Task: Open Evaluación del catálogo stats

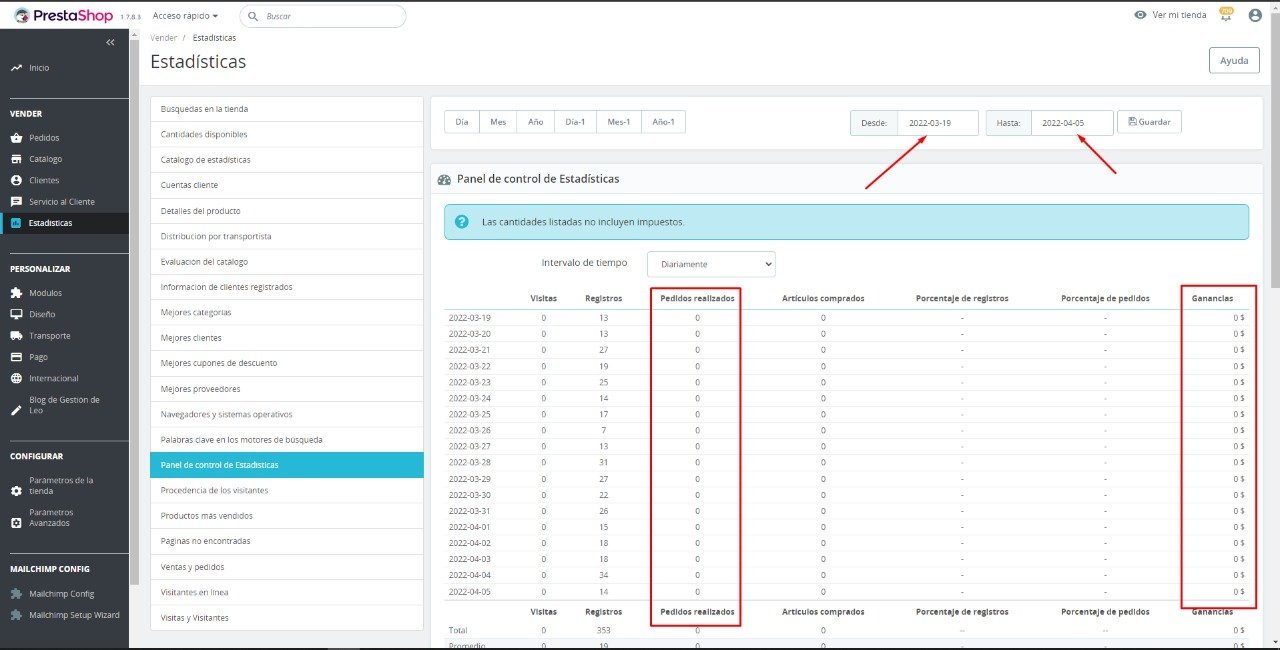Action: [x=287, y=262]
